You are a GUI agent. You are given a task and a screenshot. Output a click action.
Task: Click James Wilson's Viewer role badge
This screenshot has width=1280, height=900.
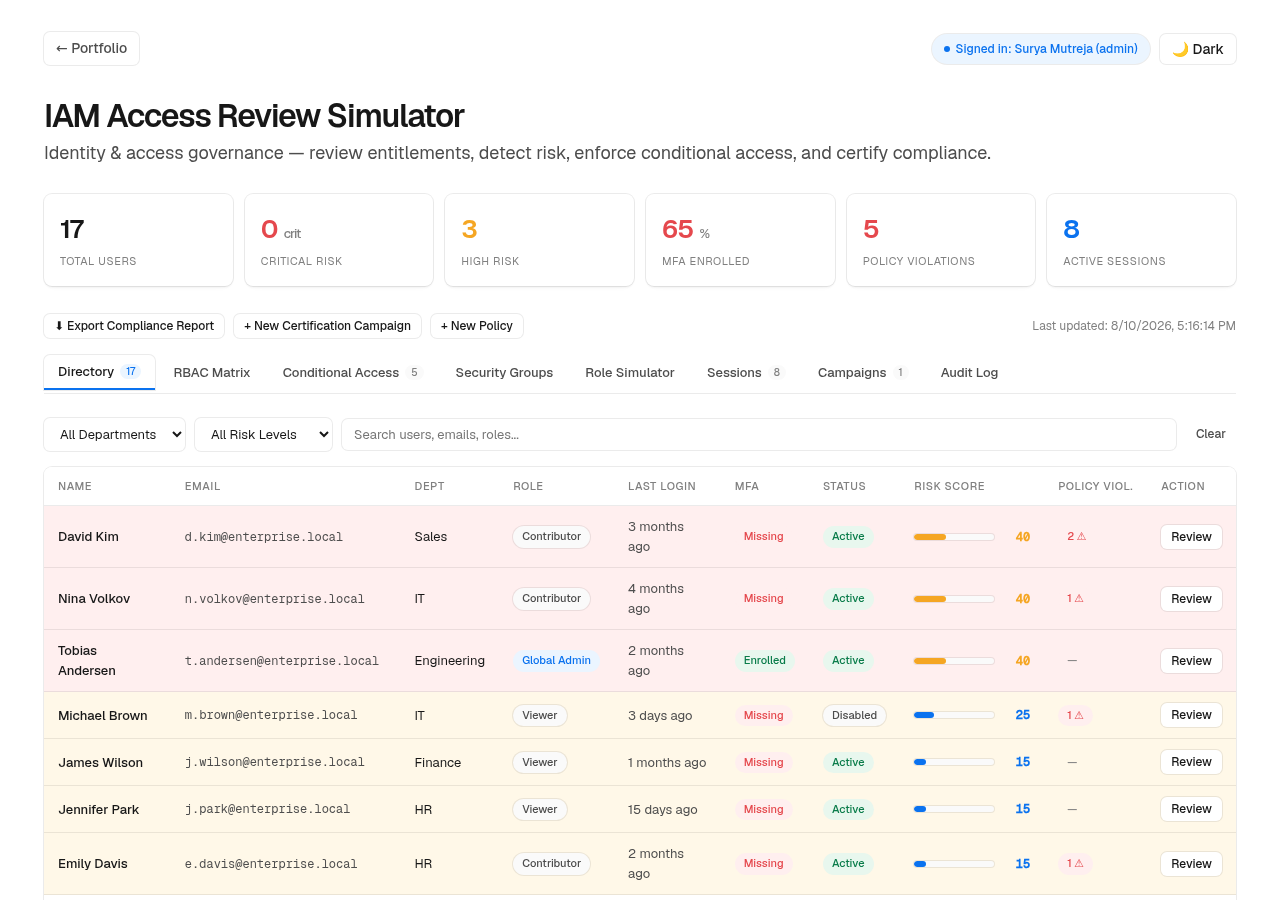[x=540, y=762]
